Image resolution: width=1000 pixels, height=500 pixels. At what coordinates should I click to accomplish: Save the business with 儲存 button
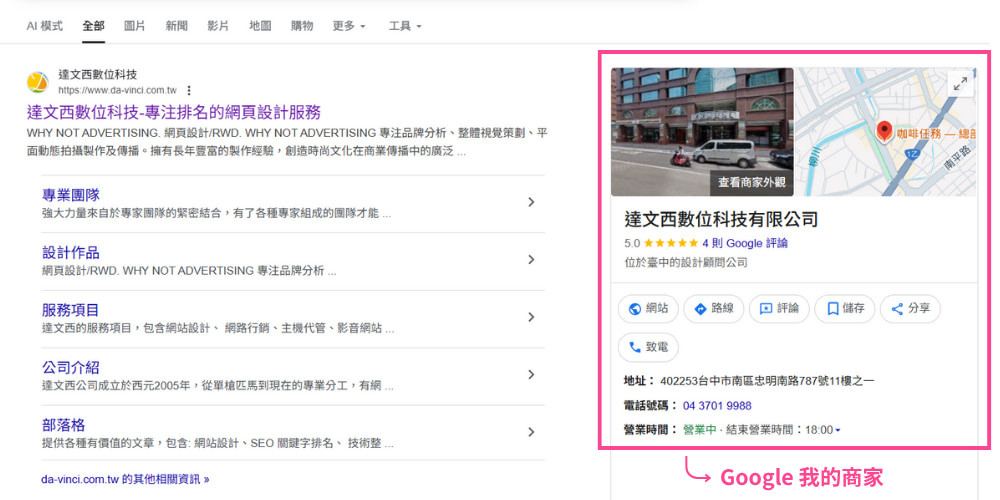pyautogui.click(x=844, y=309)
